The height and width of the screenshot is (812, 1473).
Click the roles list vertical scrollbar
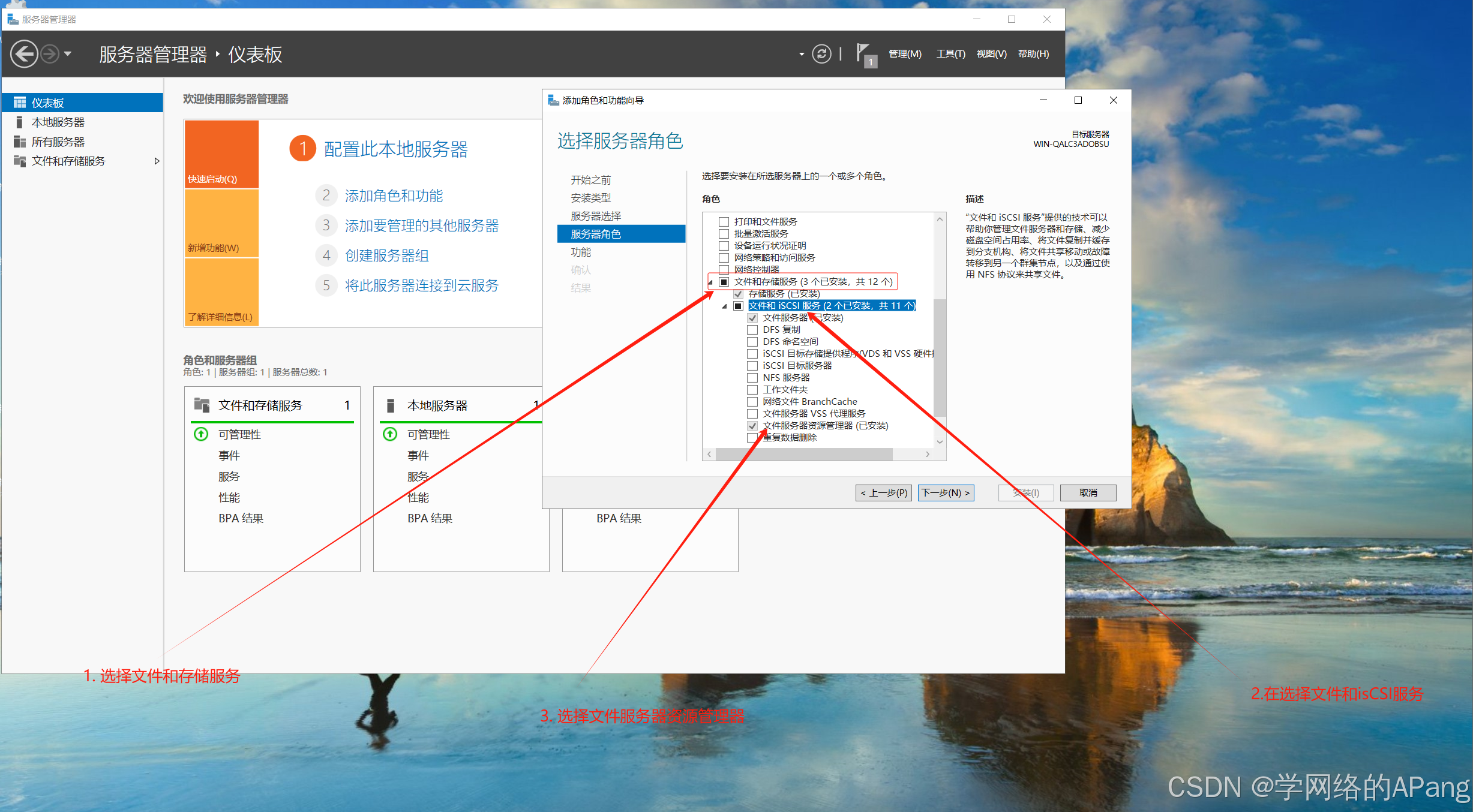(x=940, y=357)
